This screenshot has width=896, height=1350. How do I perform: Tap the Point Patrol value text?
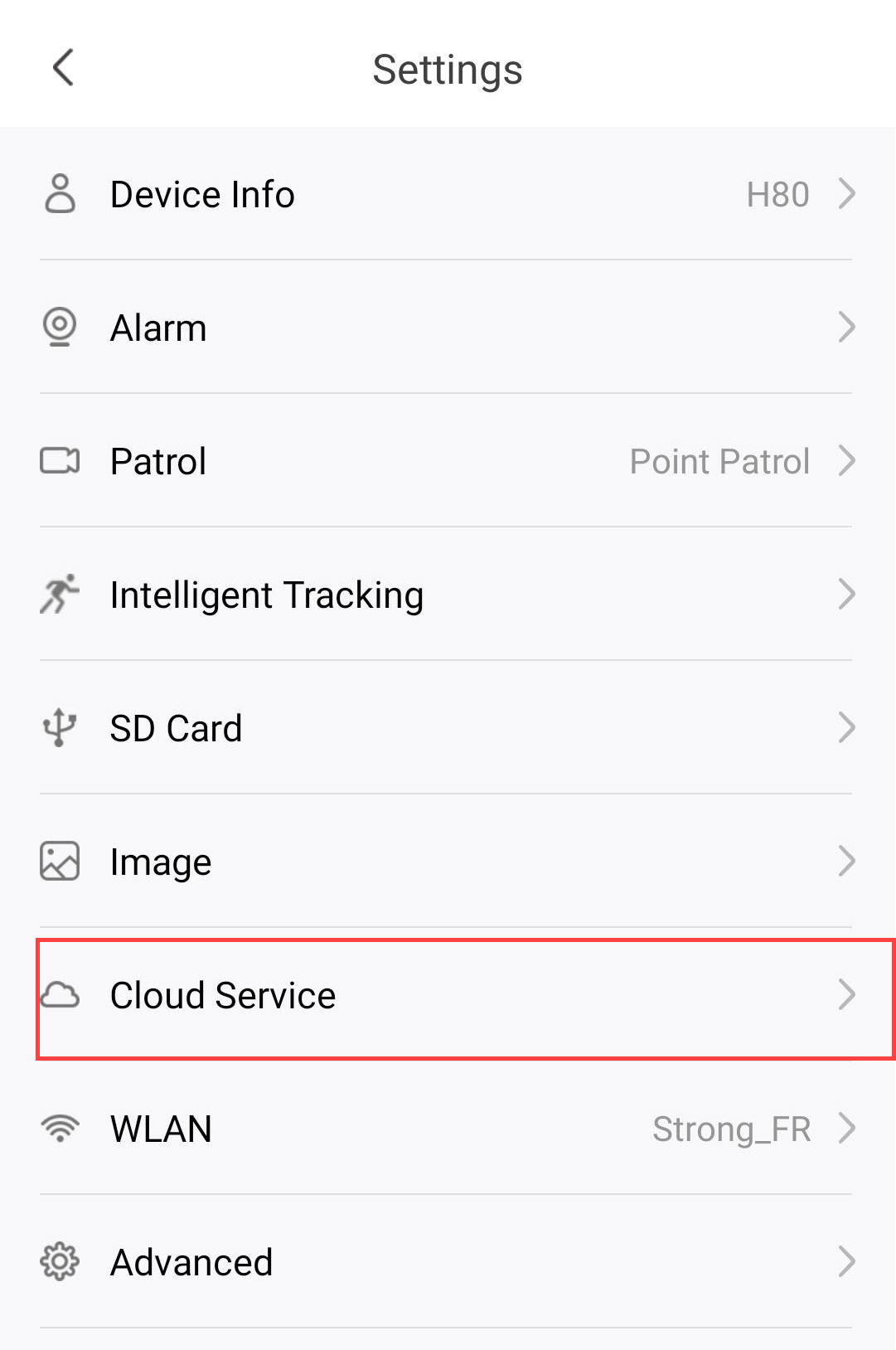point(719,461)
